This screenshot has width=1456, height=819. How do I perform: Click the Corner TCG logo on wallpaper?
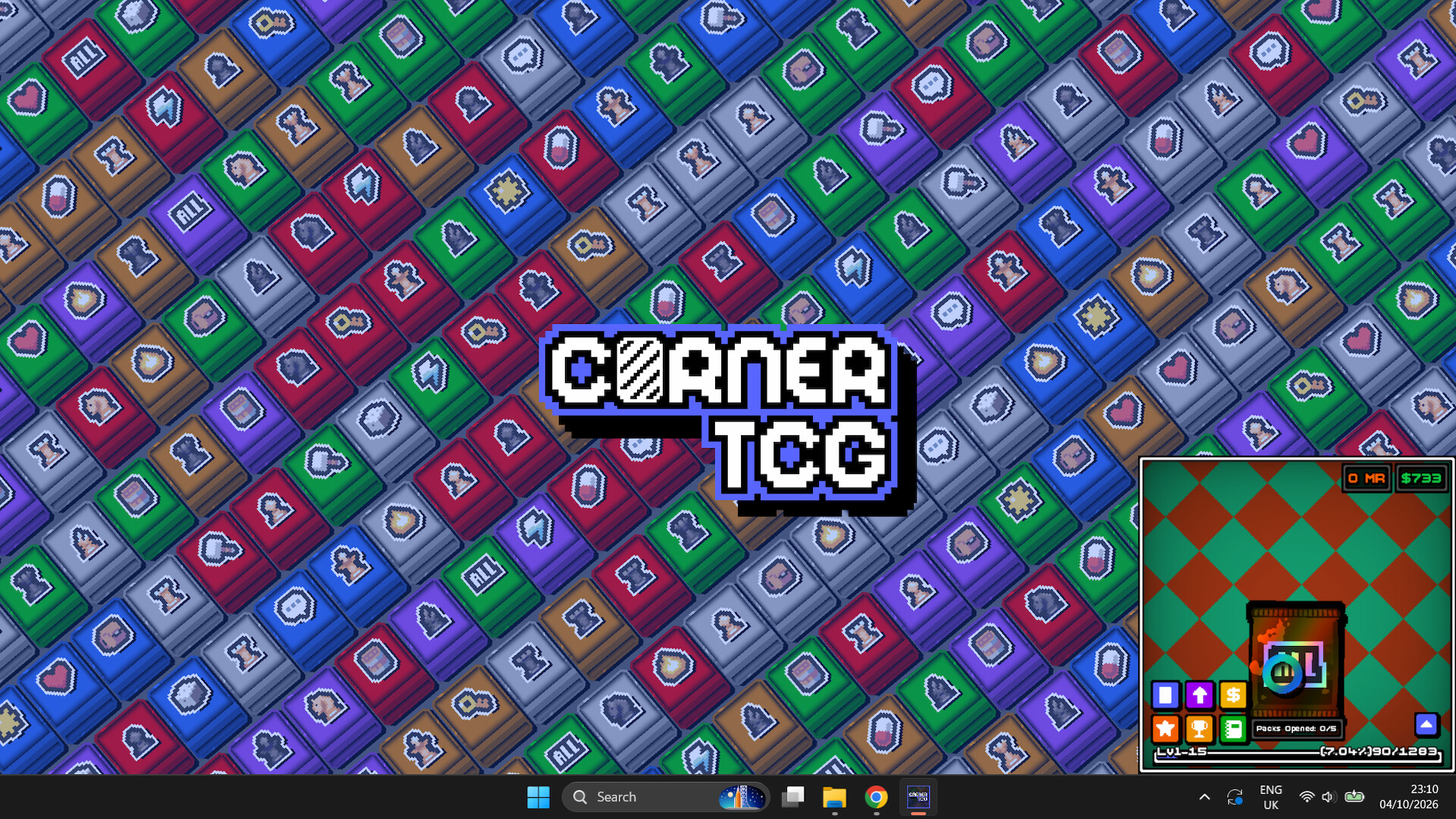[x=727, y=419]
